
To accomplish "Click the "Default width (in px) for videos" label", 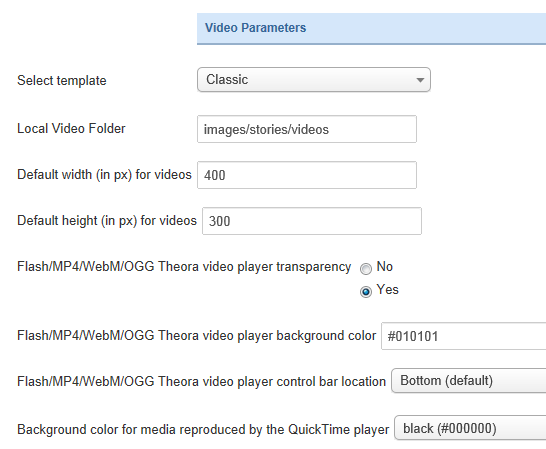I will click(x=104, y=175).
